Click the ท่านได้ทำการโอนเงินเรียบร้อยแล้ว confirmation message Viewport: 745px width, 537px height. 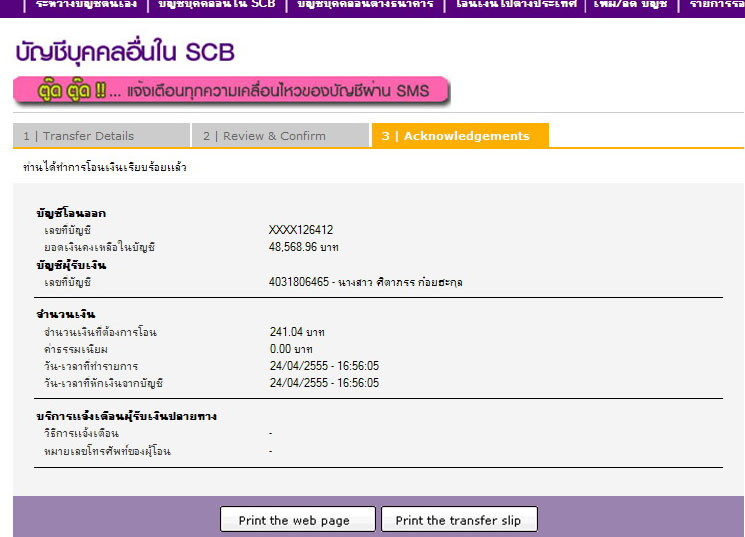(x=105, y=167)
